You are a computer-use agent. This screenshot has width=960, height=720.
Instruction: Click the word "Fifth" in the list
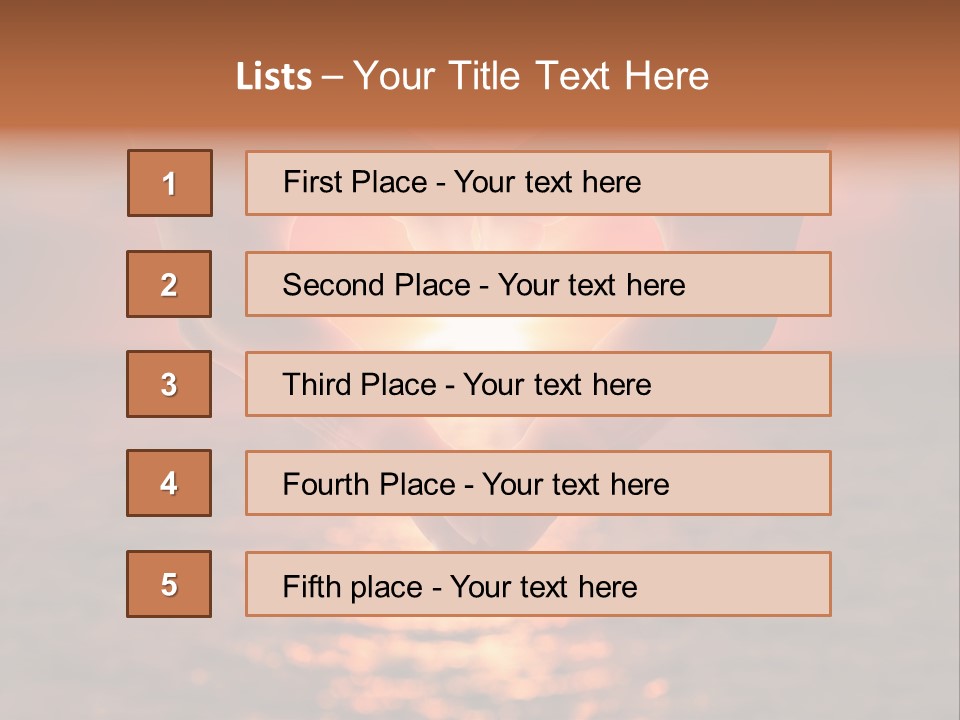(311, 586)
